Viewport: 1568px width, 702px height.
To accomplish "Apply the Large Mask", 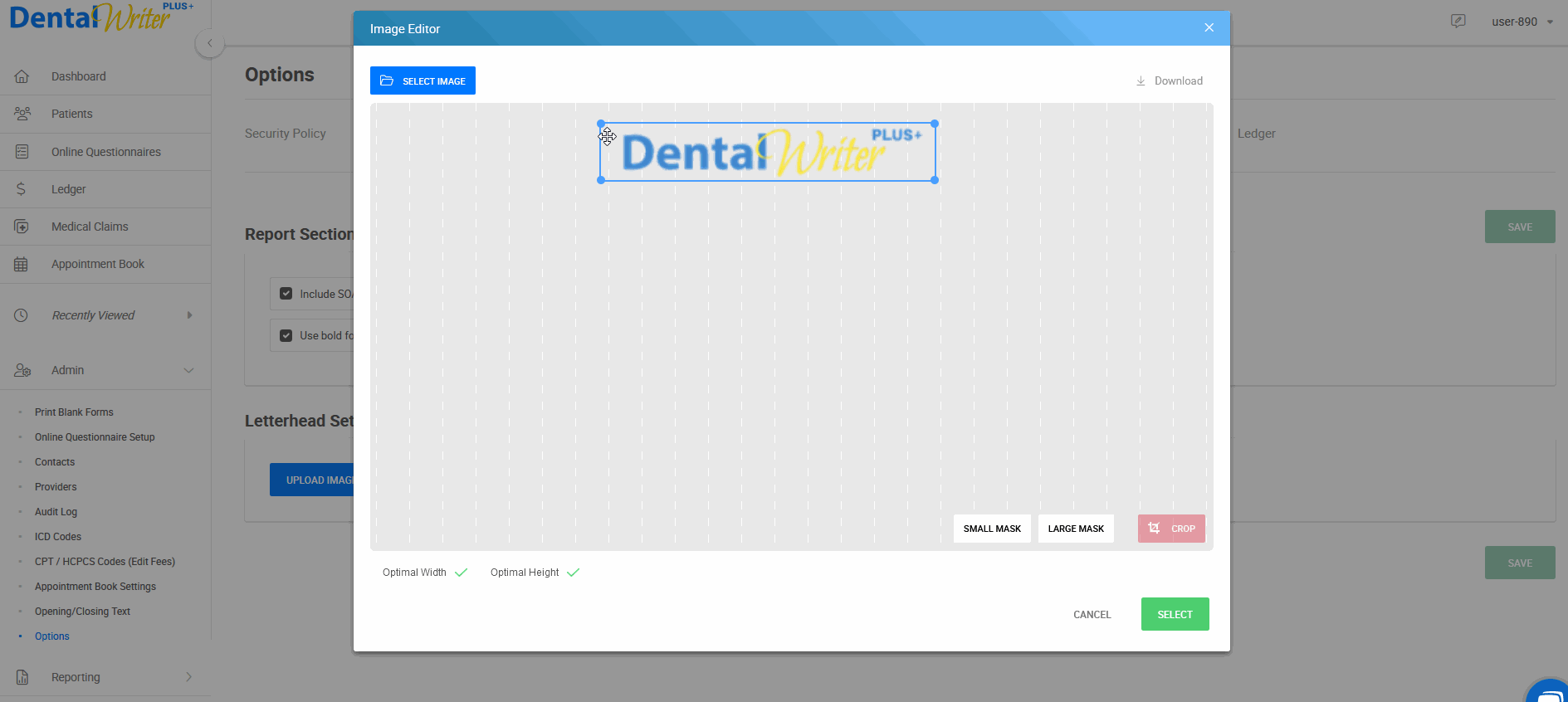I will click(x=1076, y=529).
